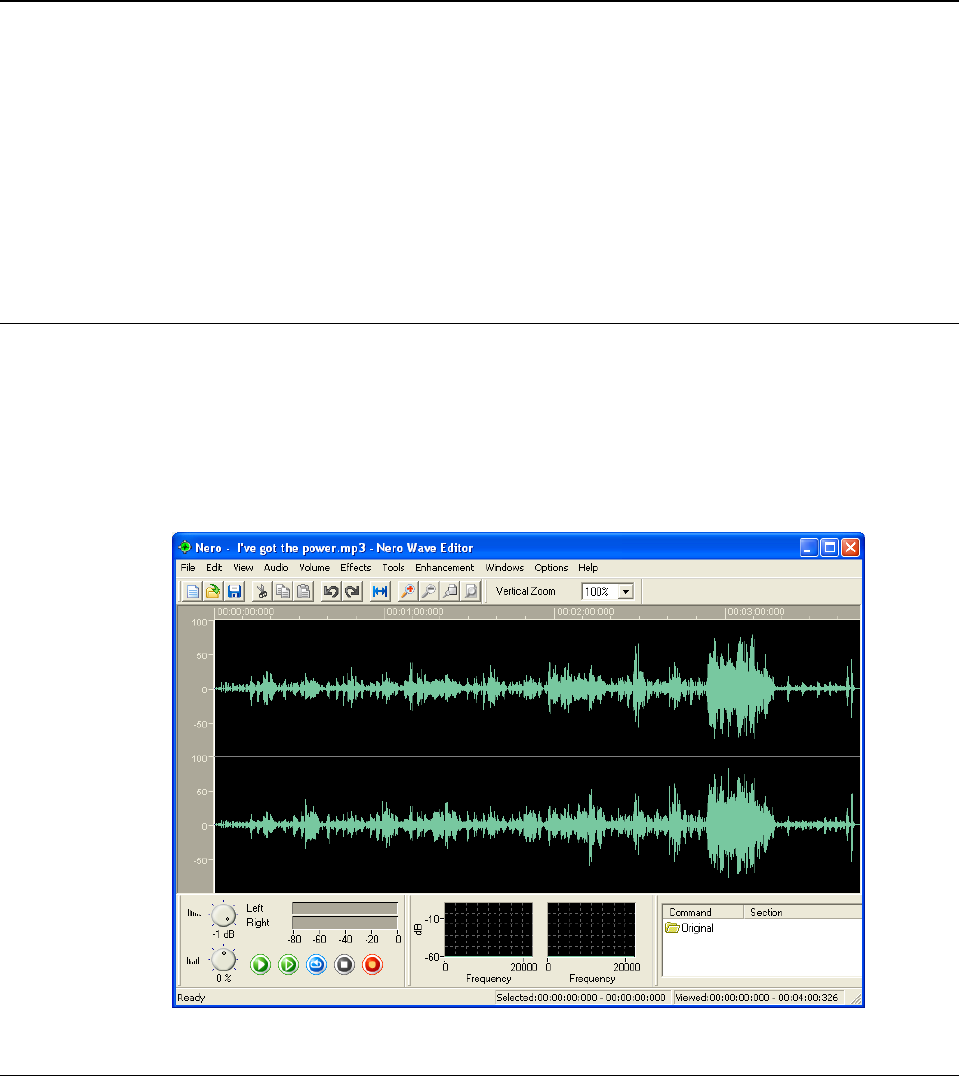Click the Right channel level meter
This screenshot has height=1076, width=959.
click(344, 922)
